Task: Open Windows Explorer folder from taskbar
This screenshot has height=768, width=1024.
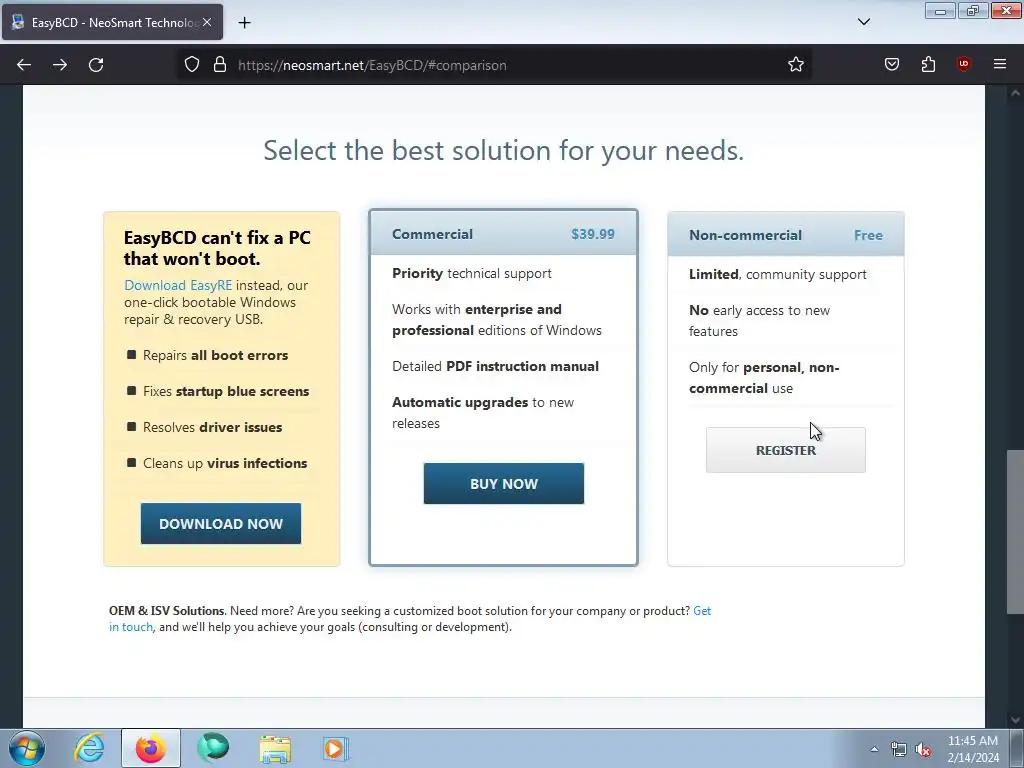Action: click(x=275, y=748)
